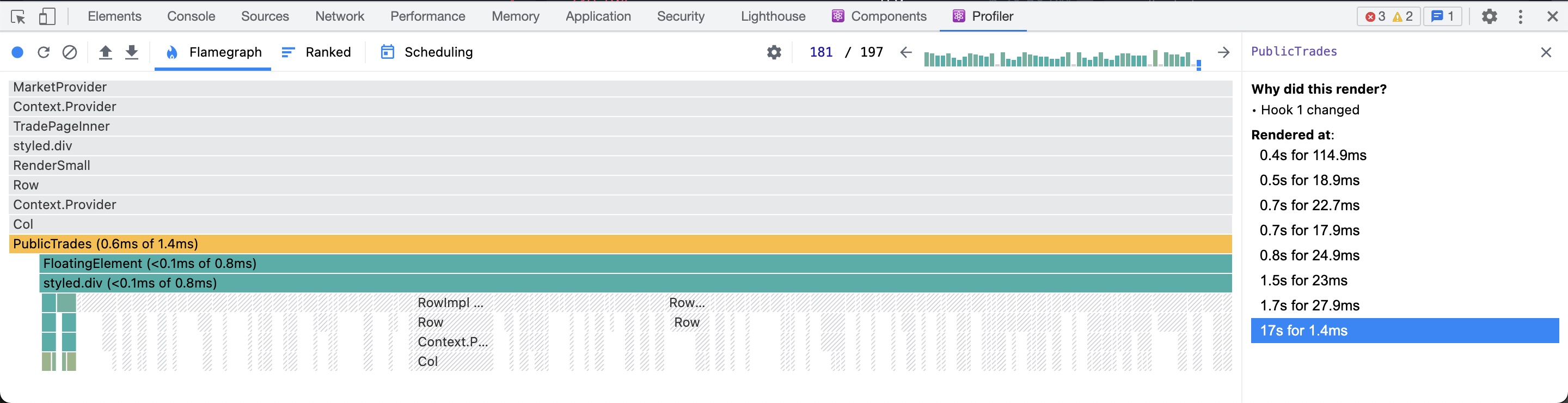Click the reload and start profiling icon

(x=43, y=52)
